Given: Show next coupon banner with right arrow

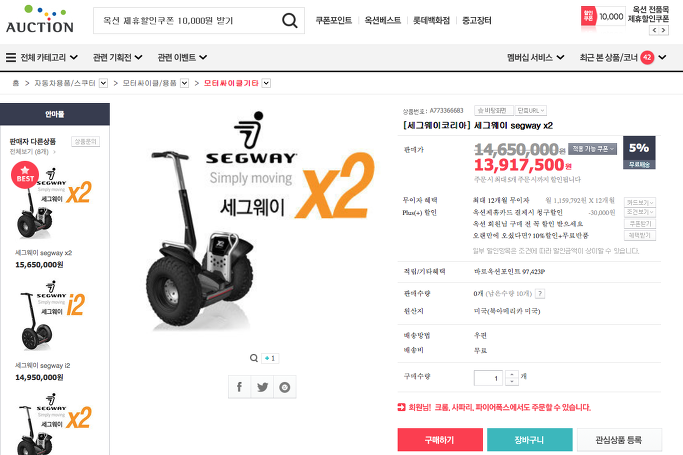Looking at the screenshot, I should click(x=663, y=30).
